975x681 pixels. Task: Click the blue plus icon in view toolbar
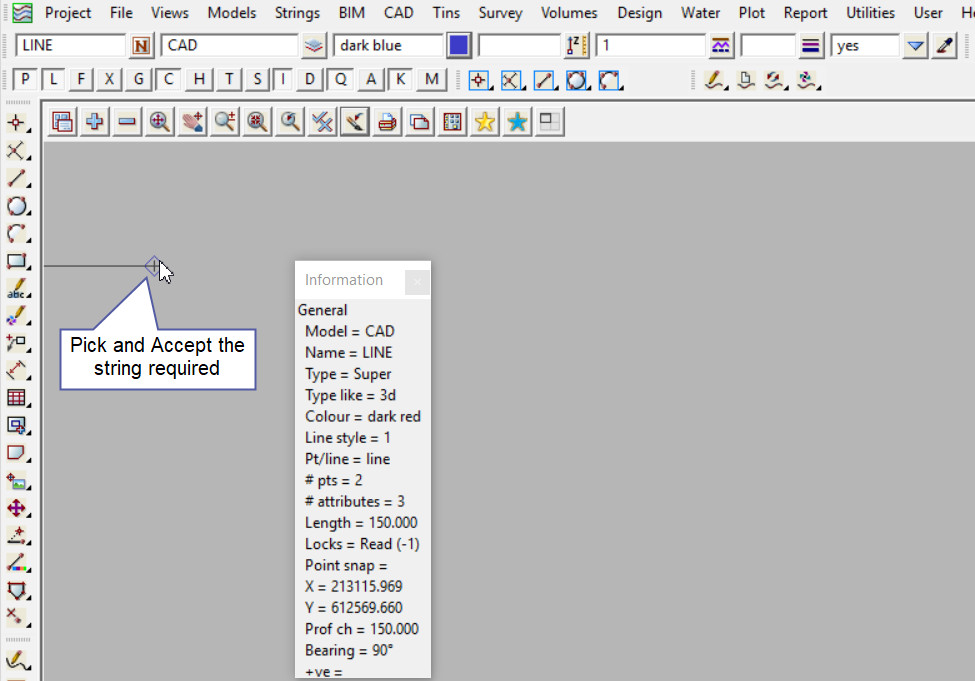point(95,122)
